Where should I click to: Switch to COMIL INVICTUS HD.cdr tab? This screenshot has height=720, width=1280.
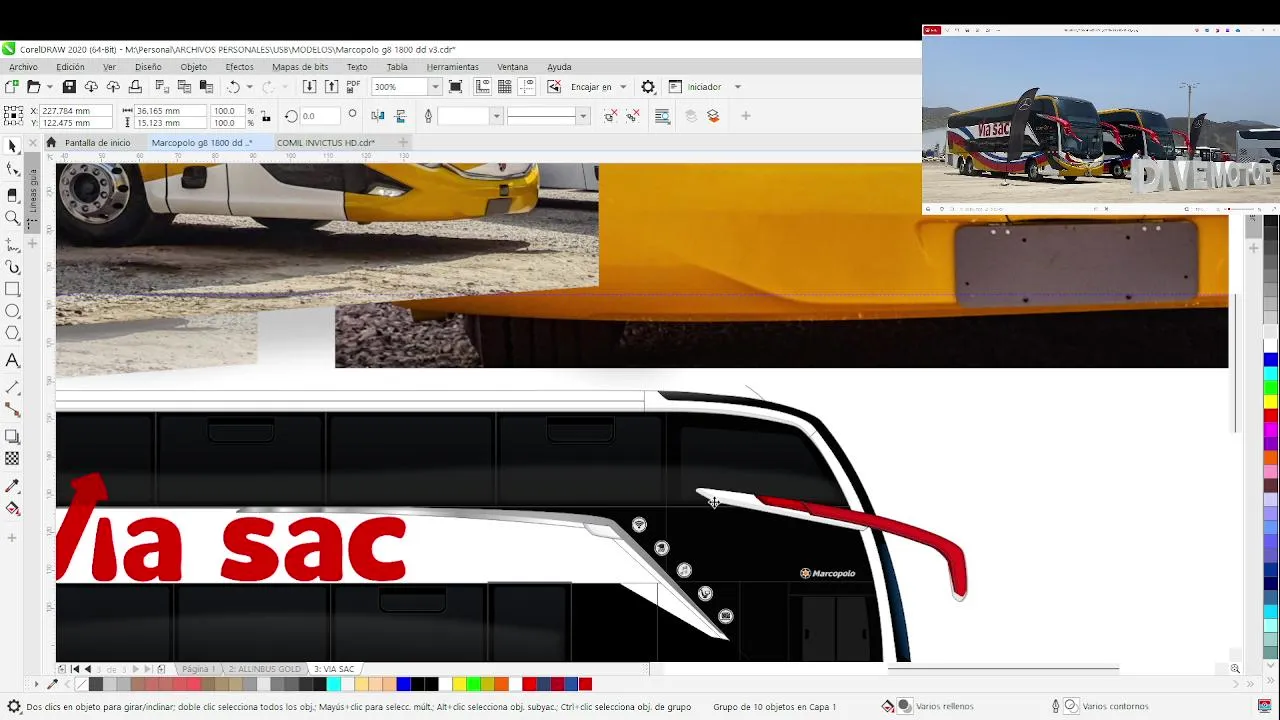coord(326,143)
